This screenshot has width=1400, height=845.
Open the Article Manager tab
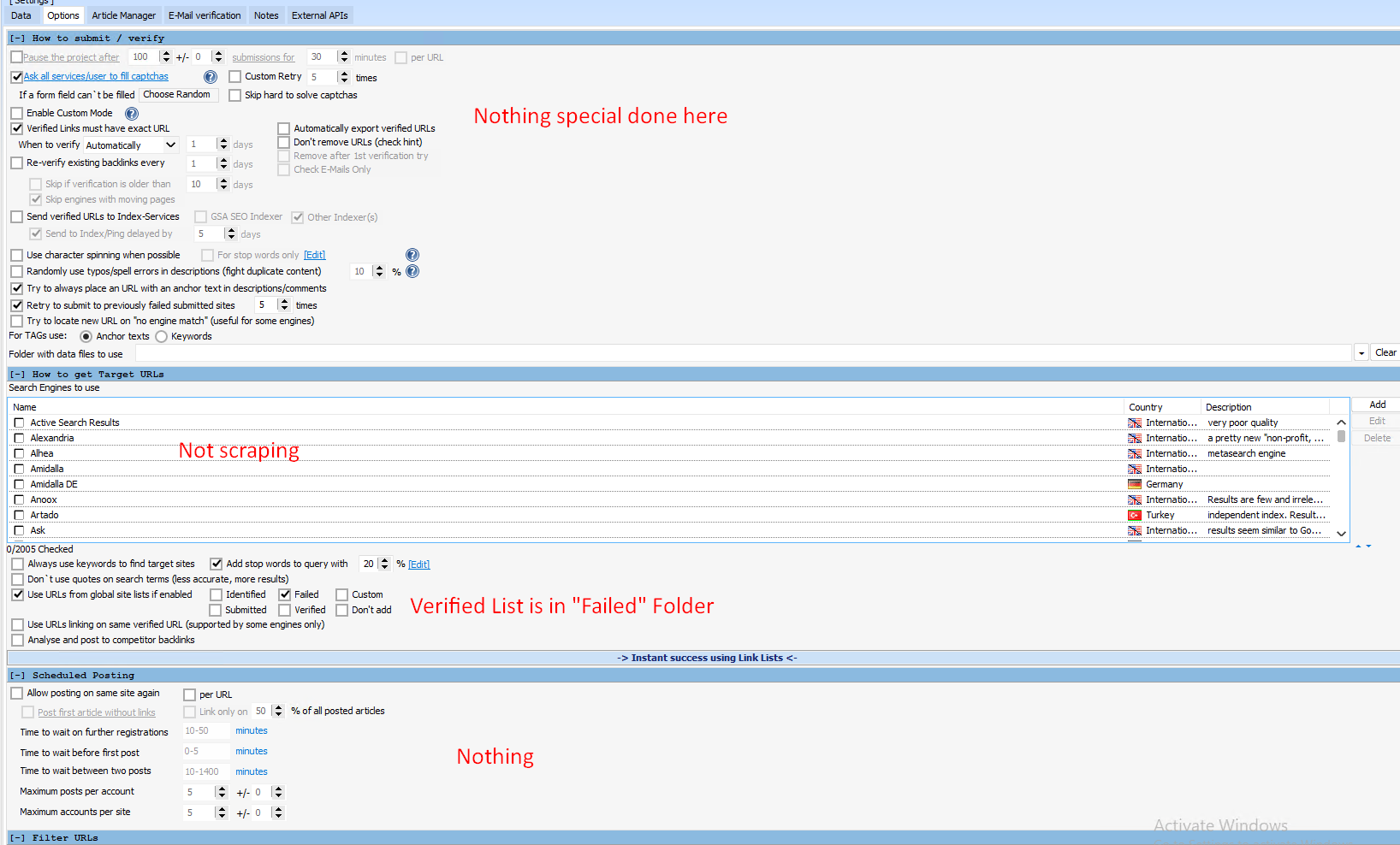tap(124, 15)
